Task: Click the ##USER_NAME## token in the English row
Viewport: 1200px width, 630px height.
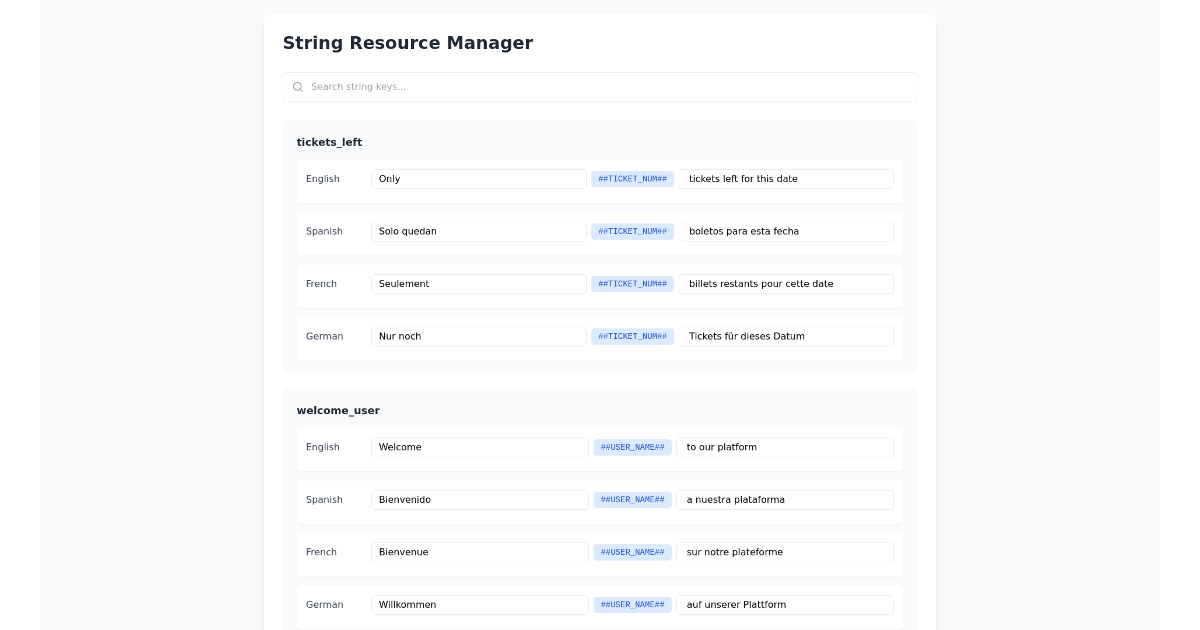Action: (632, 447)
